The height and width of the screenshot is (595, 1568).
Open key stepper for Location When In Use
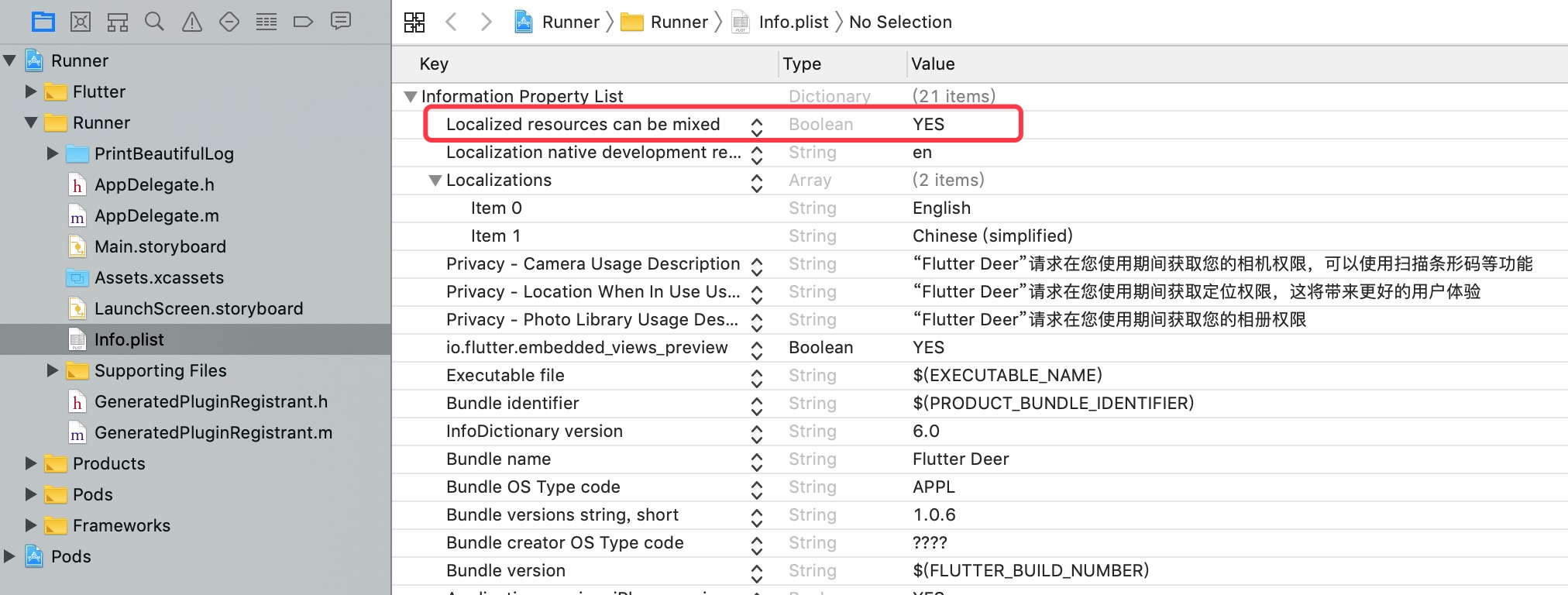[757, 294]
